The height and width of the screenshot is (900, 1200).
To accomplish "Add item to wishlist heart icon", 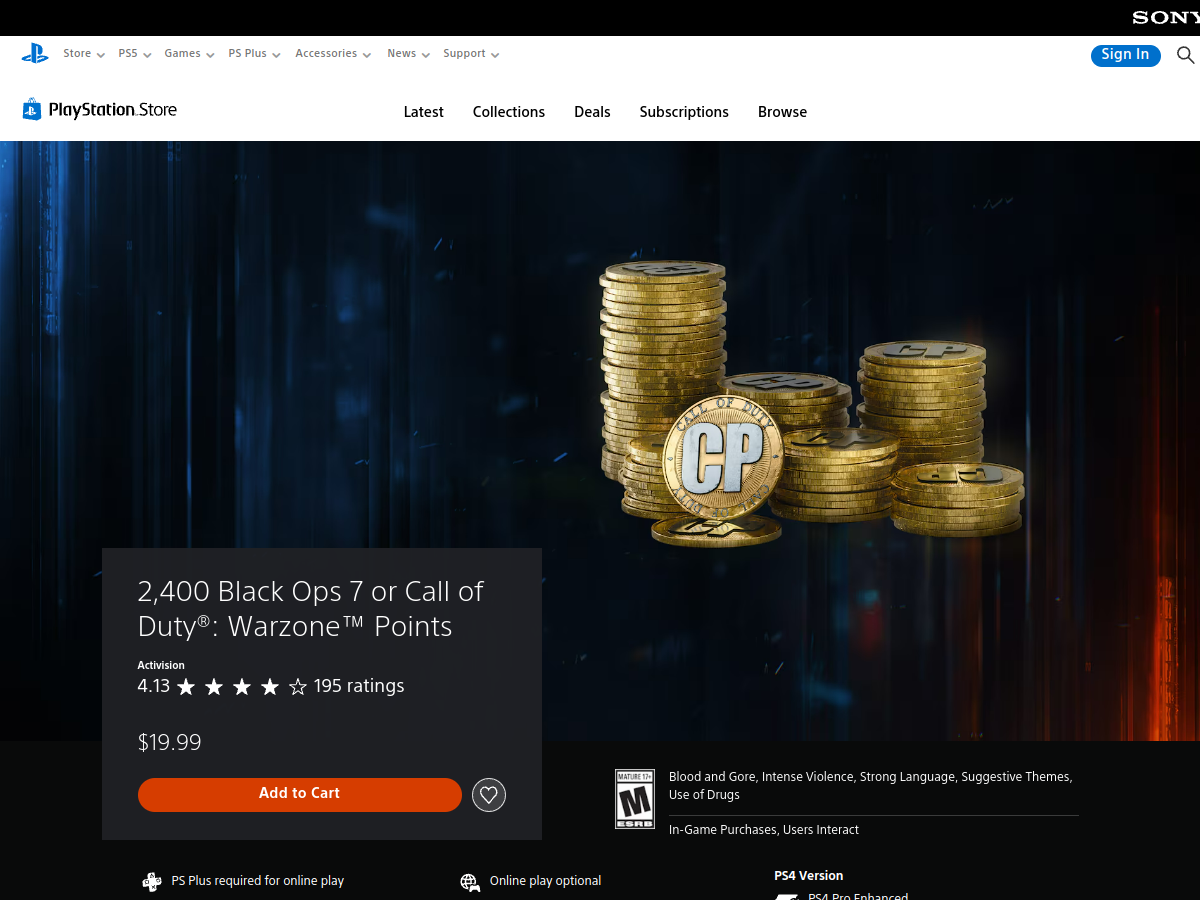I will tap(489, 795).
